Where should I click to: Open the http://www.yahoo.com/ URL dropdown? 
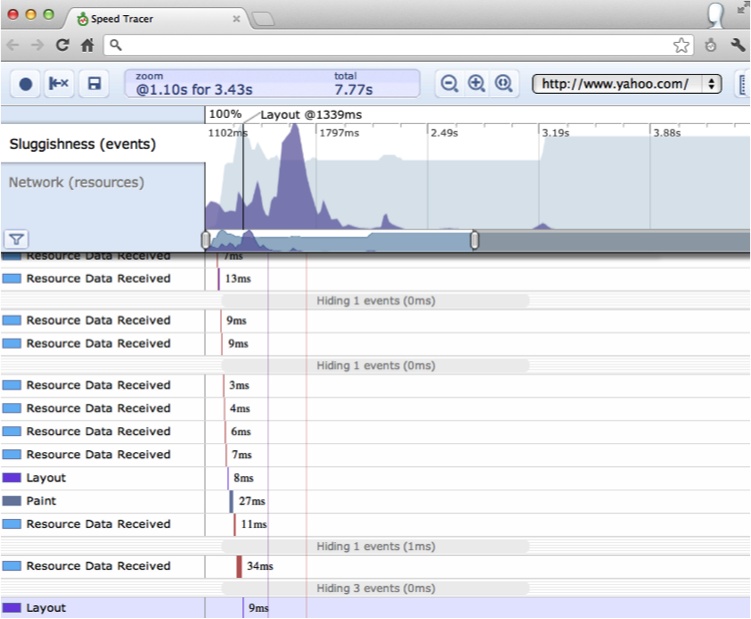pos(627,84)
